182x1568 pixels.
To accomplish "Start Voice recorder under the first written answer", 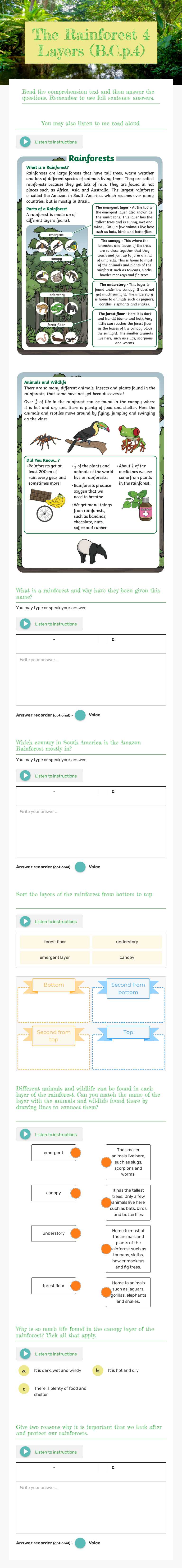I will pos(80,715).
